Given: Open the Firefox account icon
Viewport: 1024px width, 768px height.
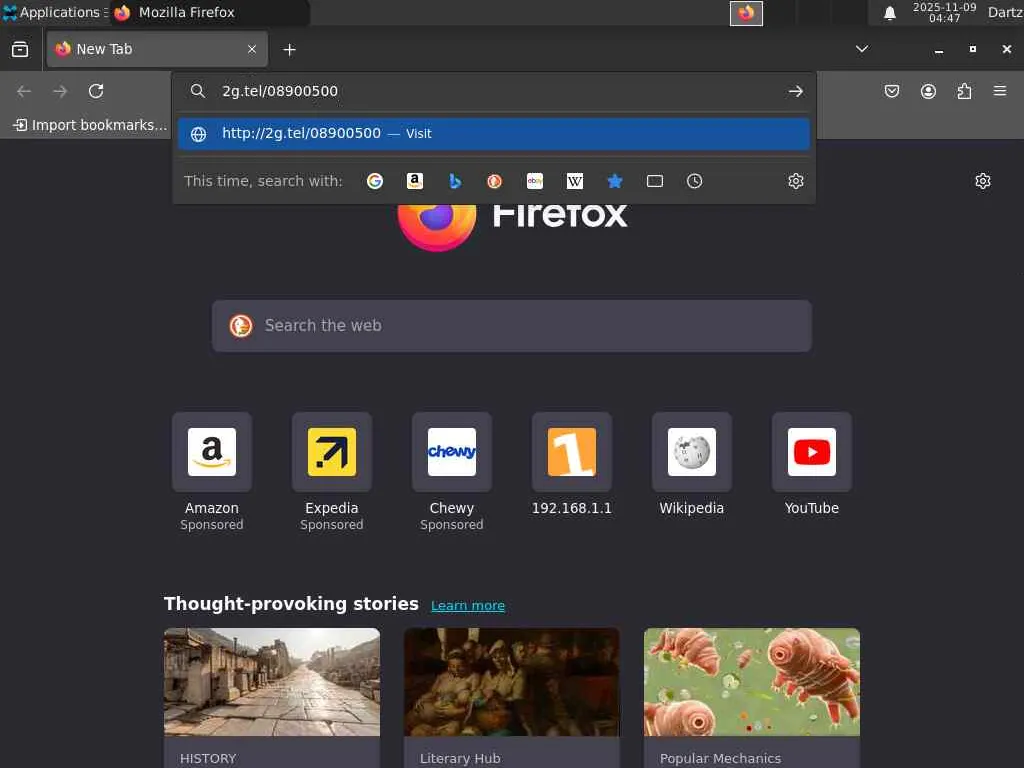Looking at the screenshot, I should (x=928, y=91).
